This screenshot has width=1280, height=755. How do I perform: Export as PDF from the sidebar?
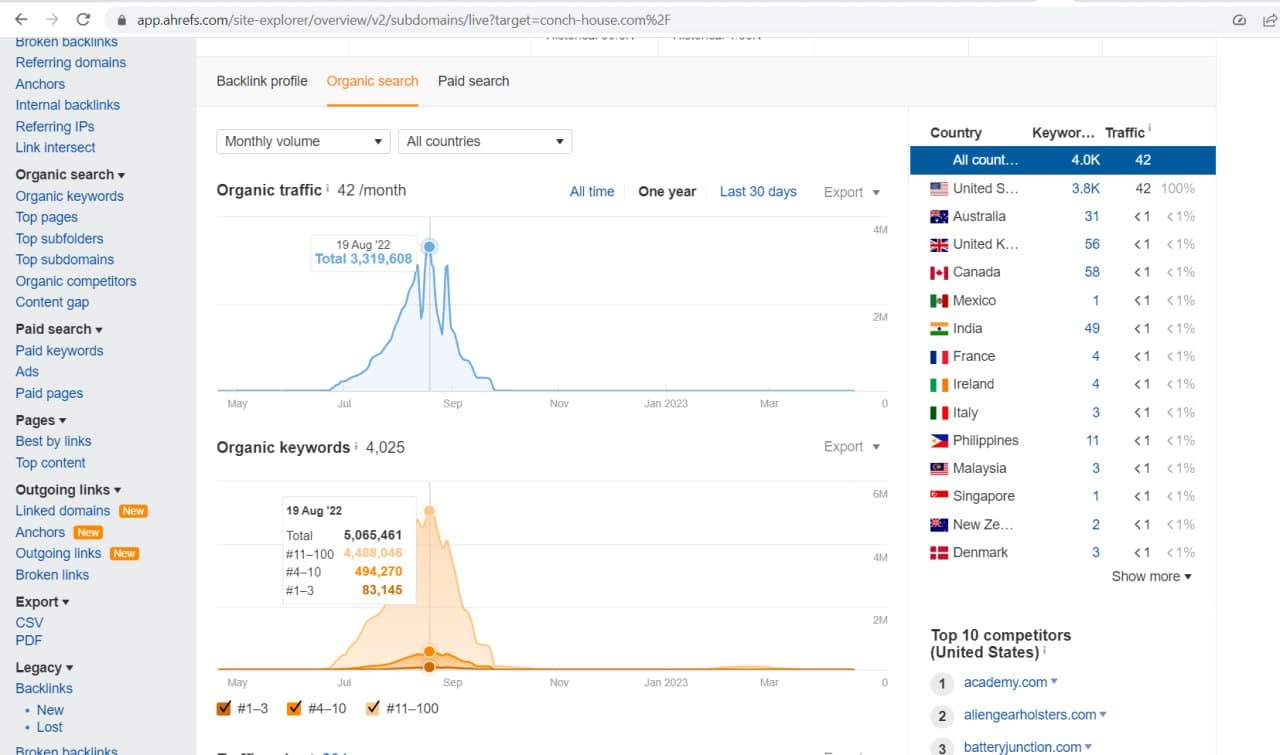pyautogui.click(x=29, y=640)
